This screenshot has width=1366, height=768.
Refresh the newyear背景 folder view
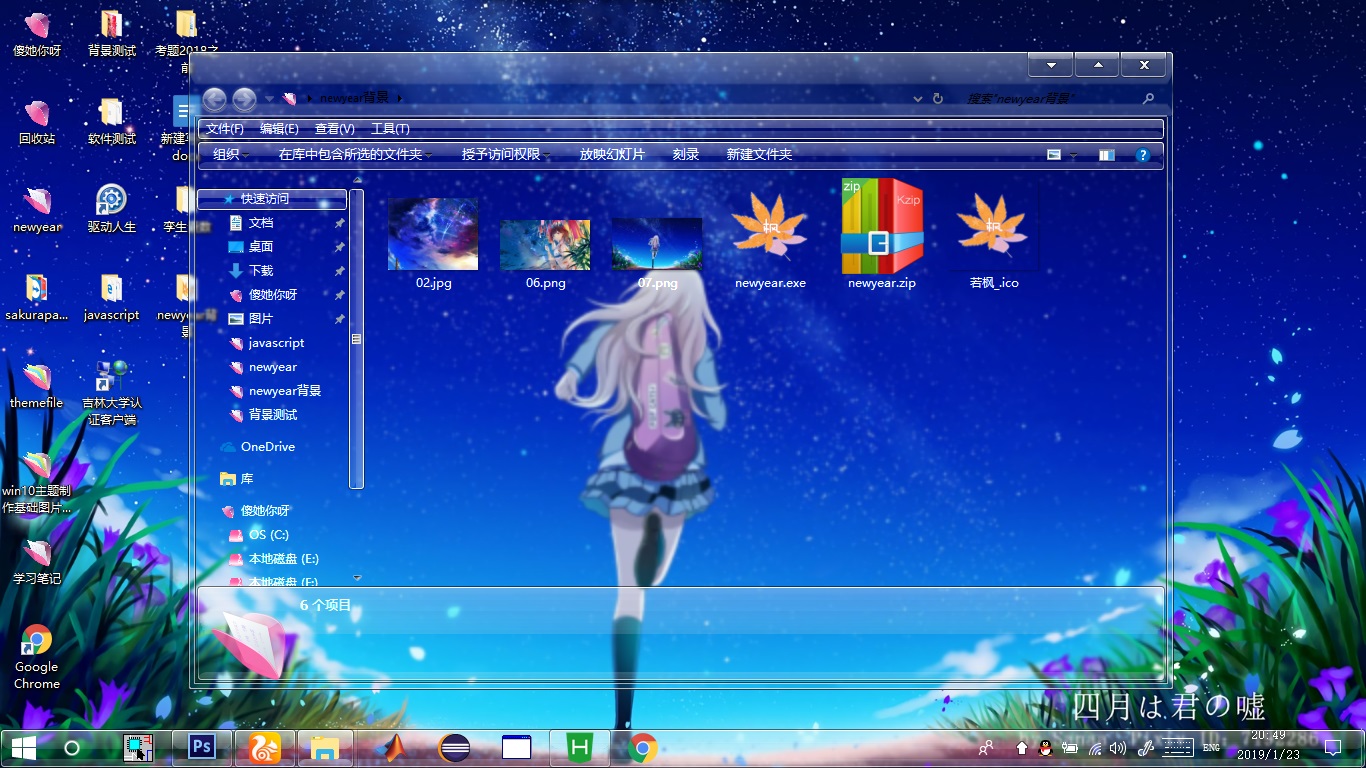point(938,99)
